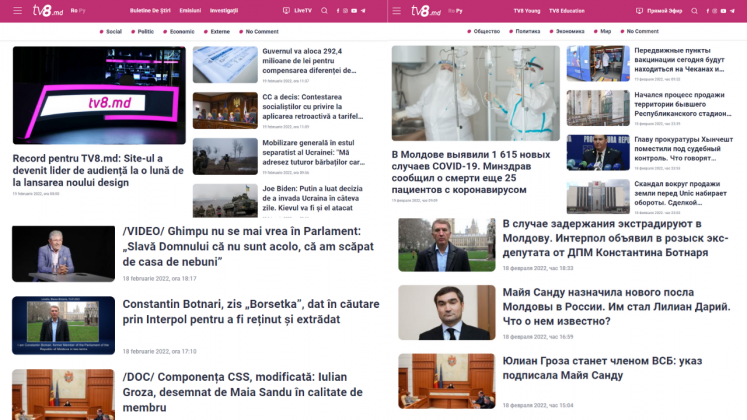Viewport: 747px width, 420px height.
Task: Click thumbnail beside 'Guvernul va aloca'
Action: pyautogui.click(x=225, y=64)
